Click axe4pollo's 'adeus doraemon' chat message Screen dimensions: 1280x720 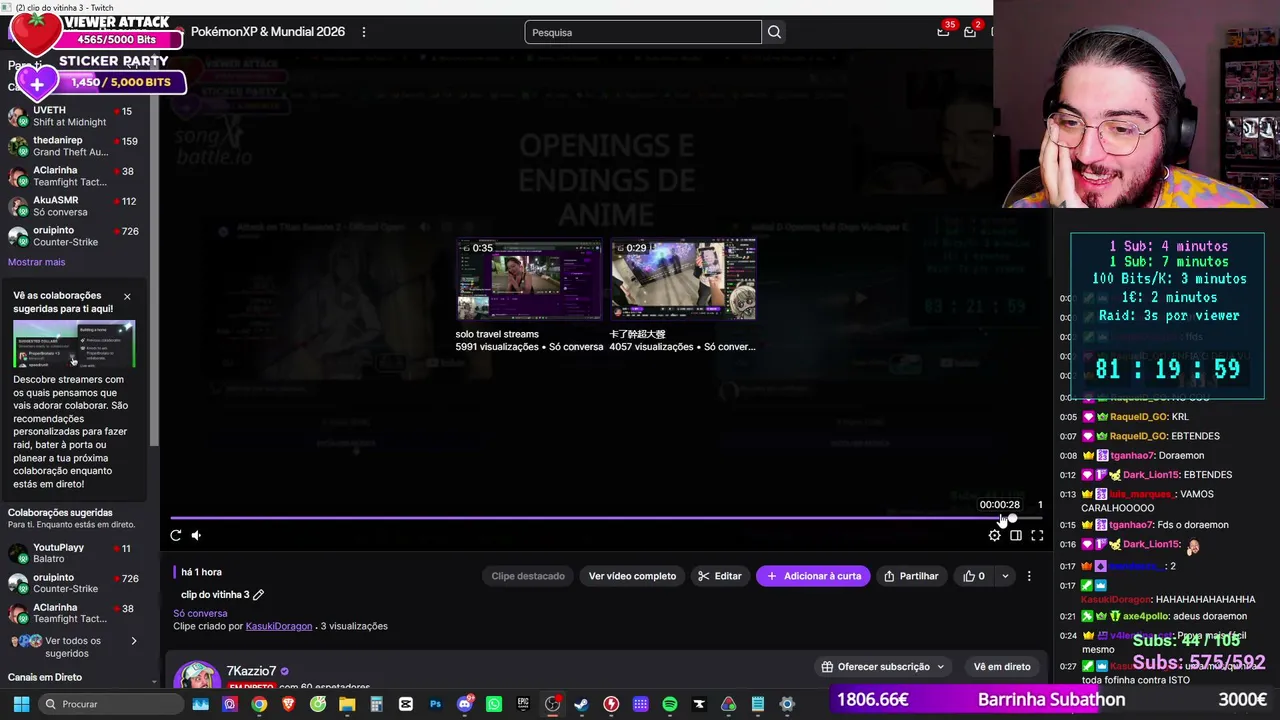coord(1153,617)
